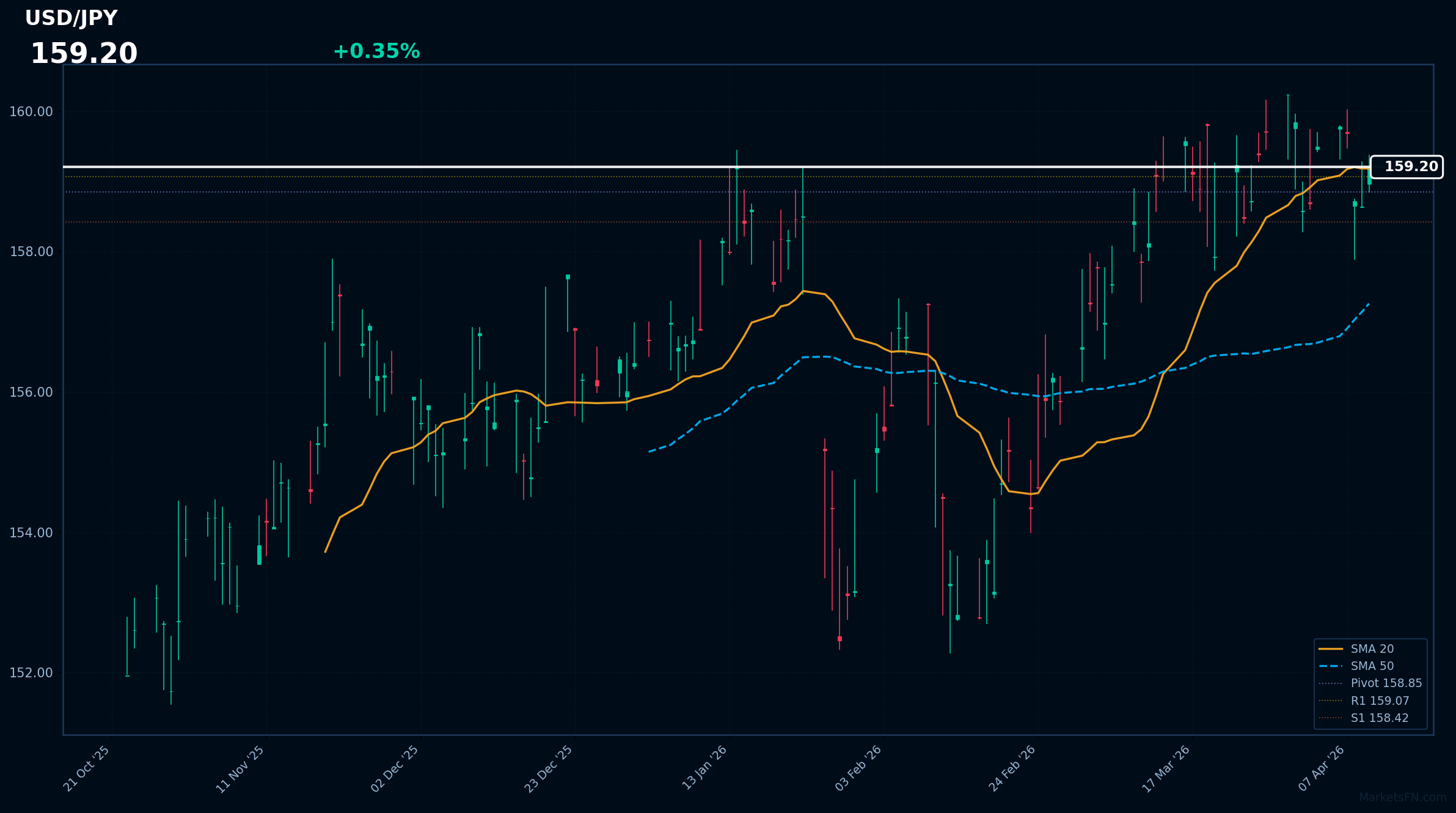
Task: Click the 17 Mar '26 date label
Action: [x=1166, y=768]
